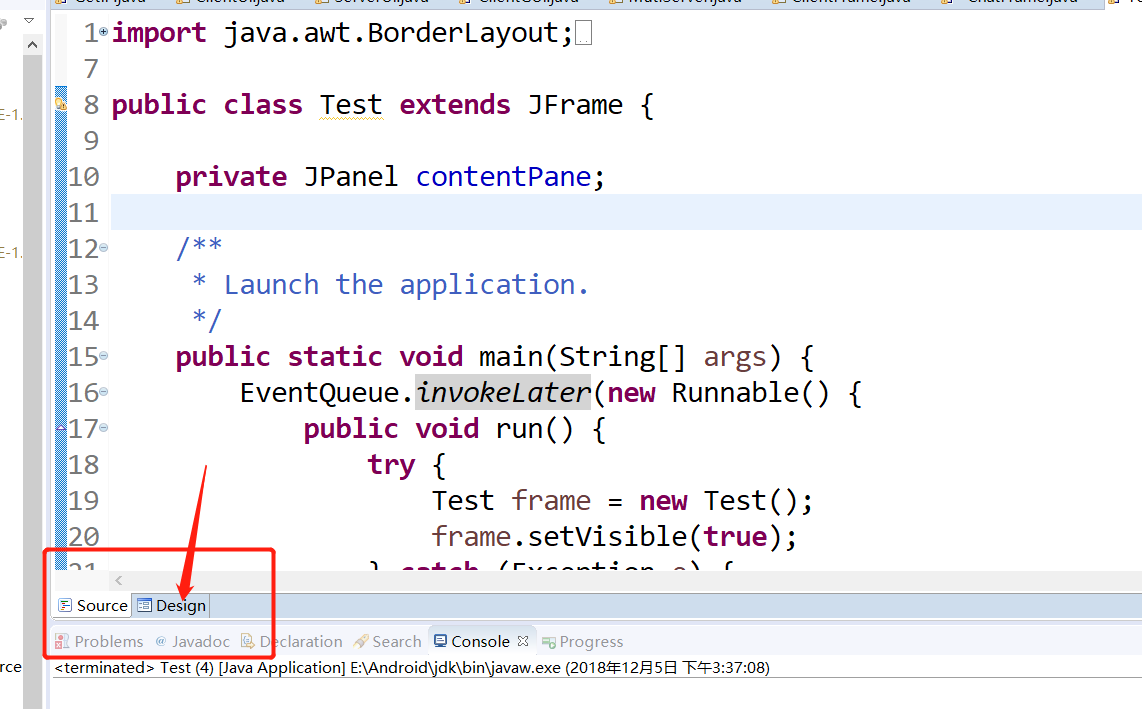Collapse the main method fold at line 15
This screenshot has width=1142, height=709.
point(103,355)
